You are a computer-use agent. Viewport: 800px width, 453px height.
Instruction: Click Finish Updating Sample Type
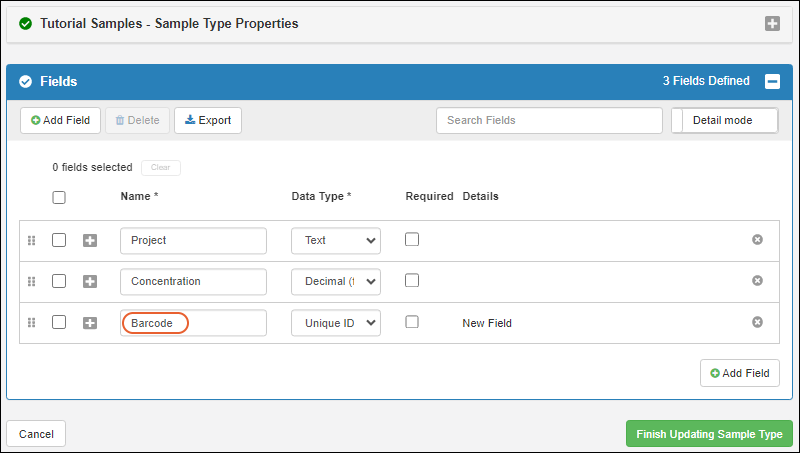point(708,434)
